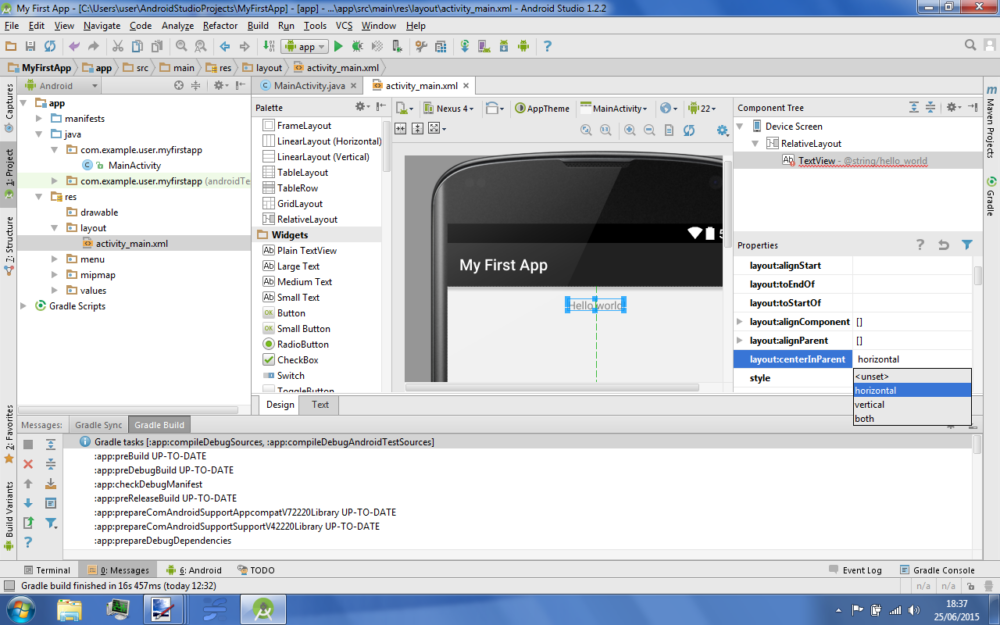This screenshot has width=1000, height=625.
Task: Run the app using the green play icon
Action: [x=338, y=45]
